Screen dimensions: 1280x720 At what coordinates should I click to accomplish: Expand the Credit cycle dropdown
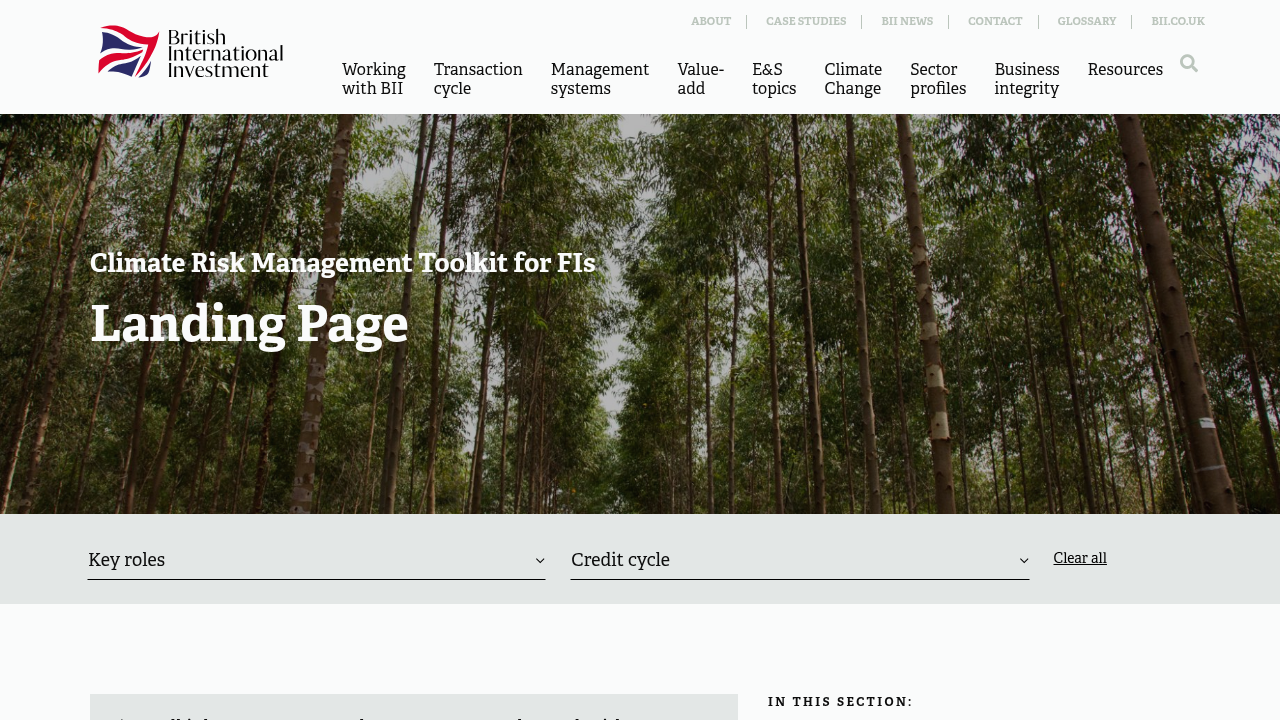click(800, 560)
